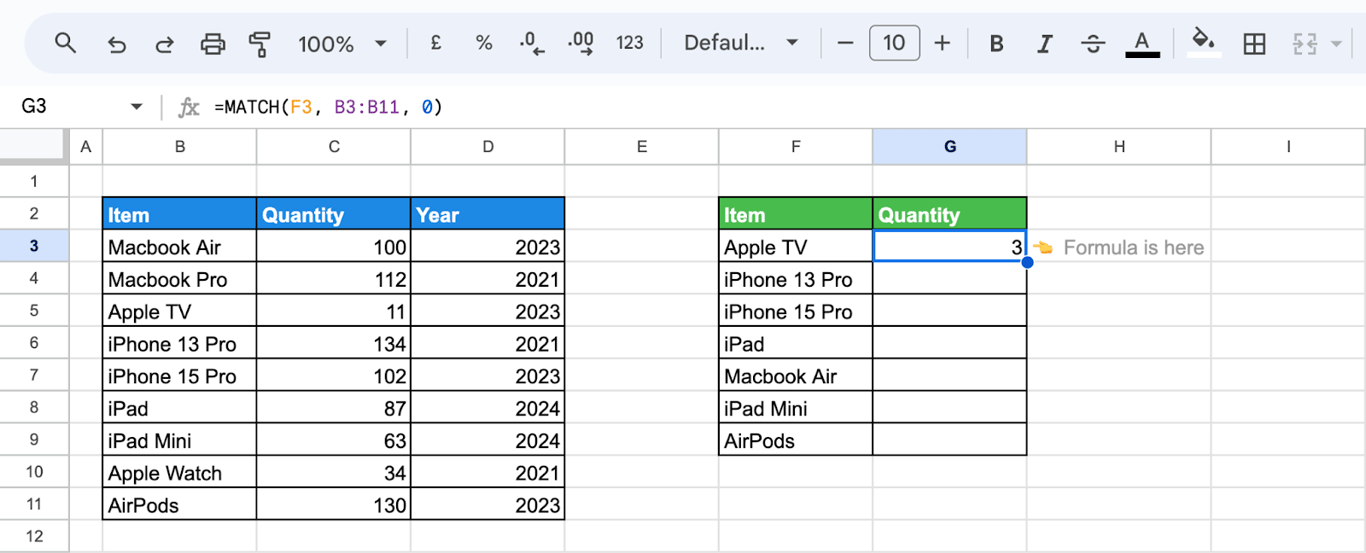Select the iPad Mini cell in column F
The image size is (1366, 553).
point(796,408)
